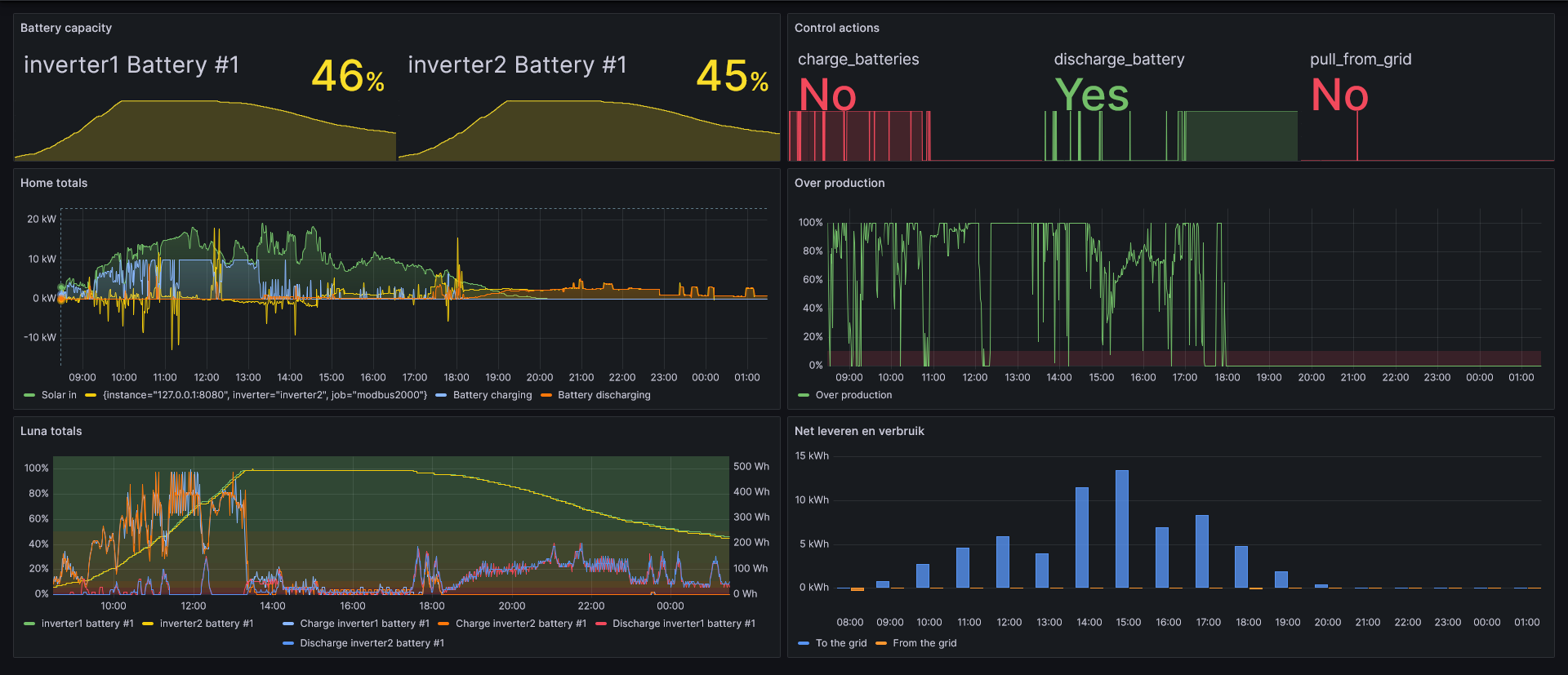Click the orange color swatch beside Battery discharging
1568x675 pixels.
[x=546, y=395]
